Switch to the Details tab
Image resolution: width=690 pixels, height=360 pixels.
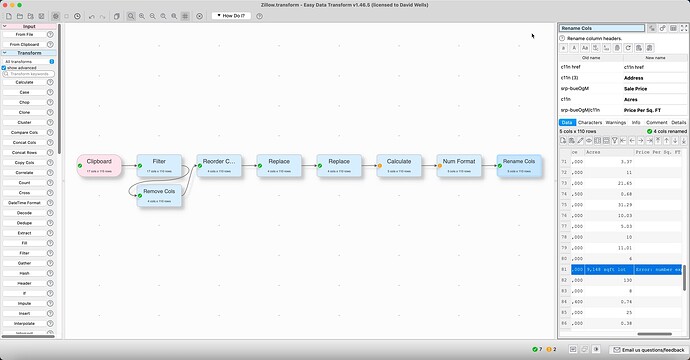(679, 122)
